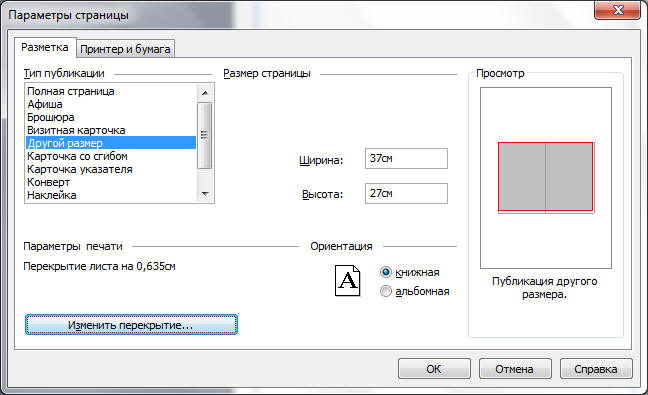The image size is (648, 395).
Task: Switch to the Принтер и бумага tab
Action: pos(125,49)
